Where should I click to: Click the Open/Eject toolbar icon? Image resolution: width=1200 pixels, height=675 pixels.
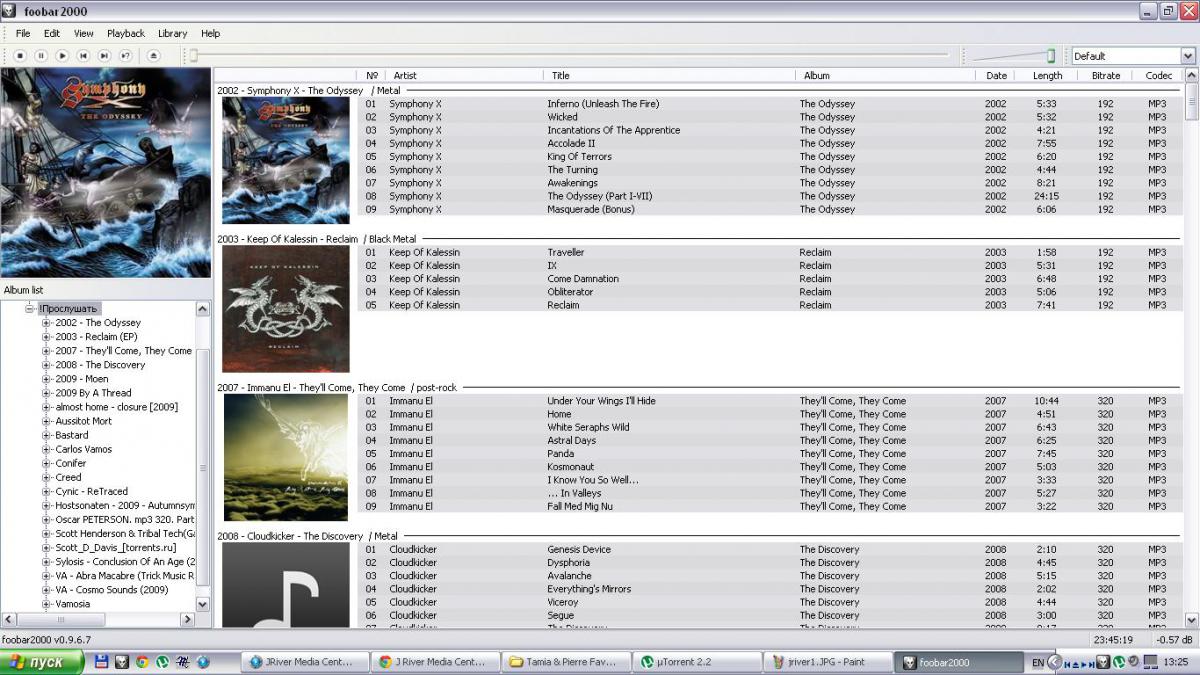click(153, 56)
